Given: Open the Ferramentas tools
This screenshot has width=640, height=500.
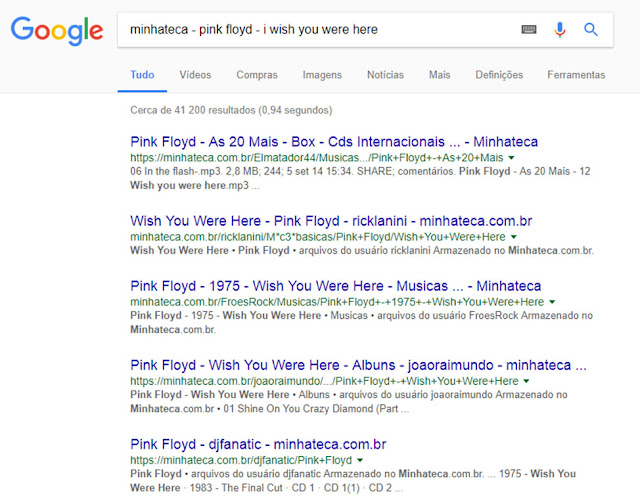Looking at the screenshot, I should [576, 75].
